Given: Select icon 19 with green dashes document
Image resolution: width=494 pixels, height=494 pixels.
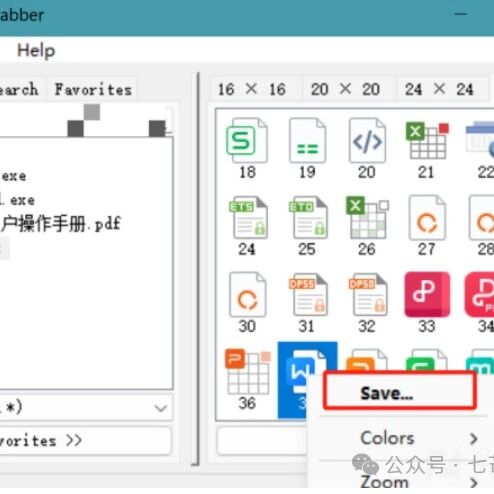Looking at the screenshot, I should pos(307,141).
